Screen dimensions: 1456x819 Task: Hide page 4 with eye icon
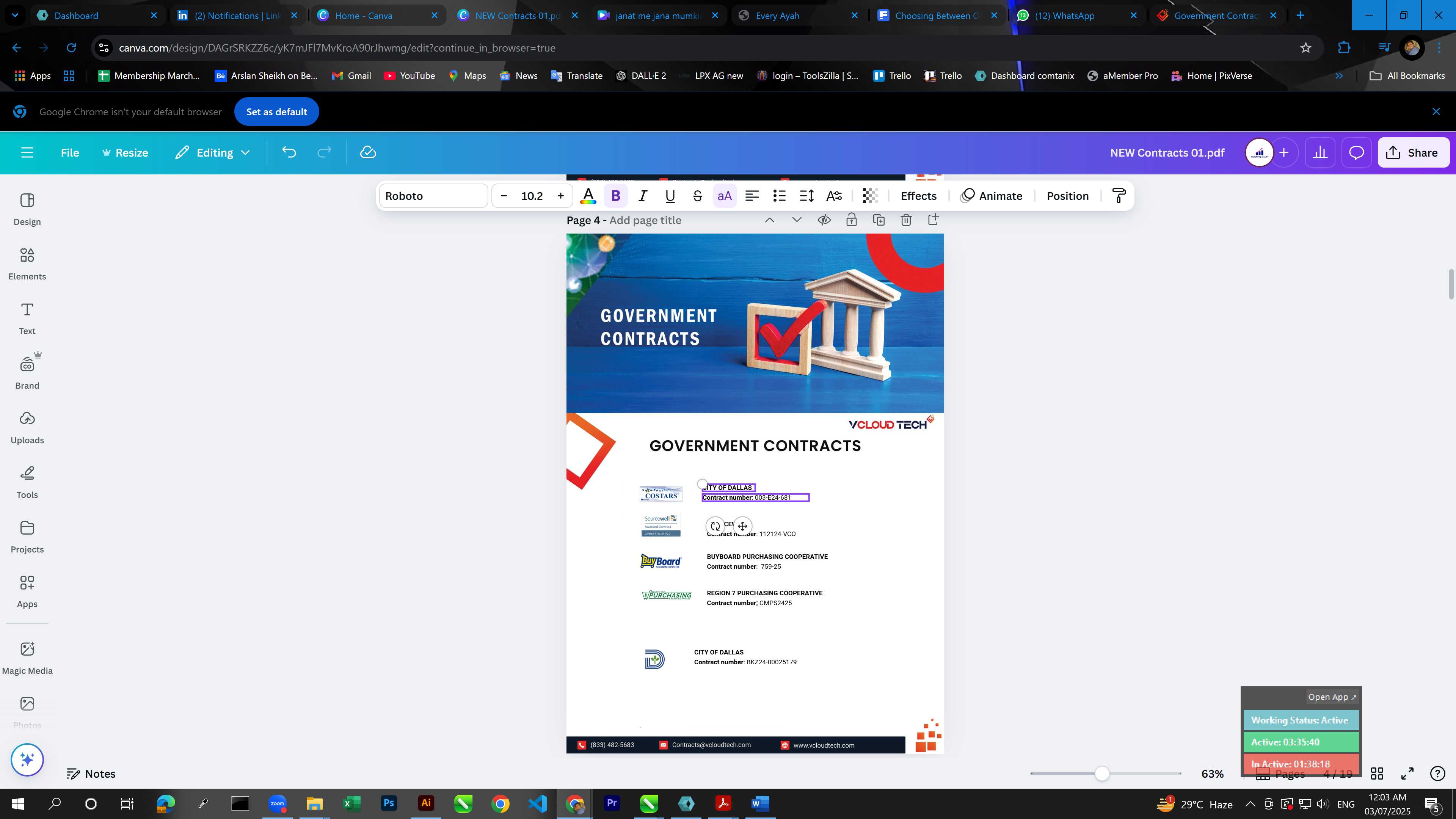824,220
